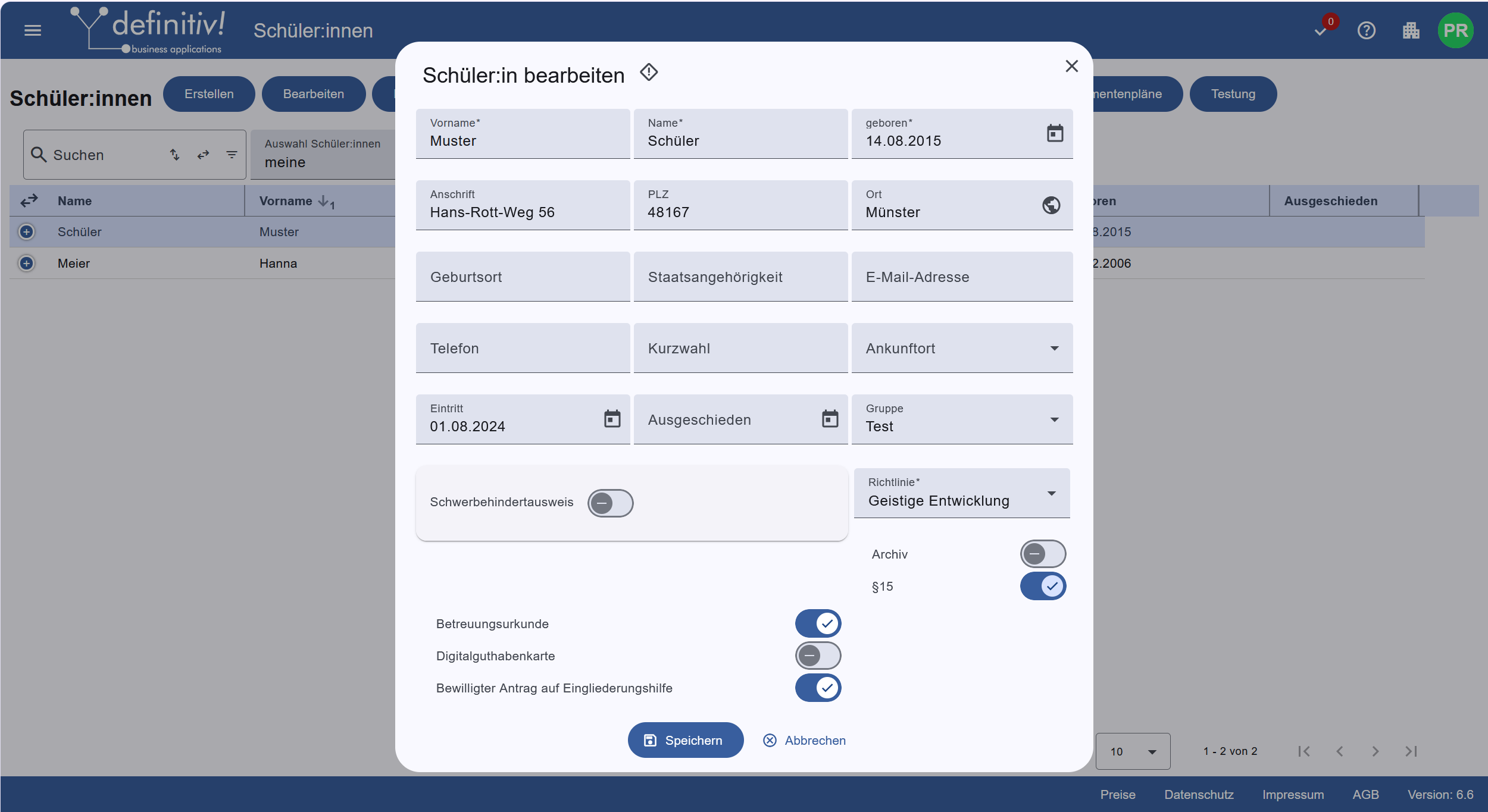This screenshot has height=812, width=1488.
Task: Open the tasks checkmark notification icon
Action: pyautogui.click(x=1321, y=31)
